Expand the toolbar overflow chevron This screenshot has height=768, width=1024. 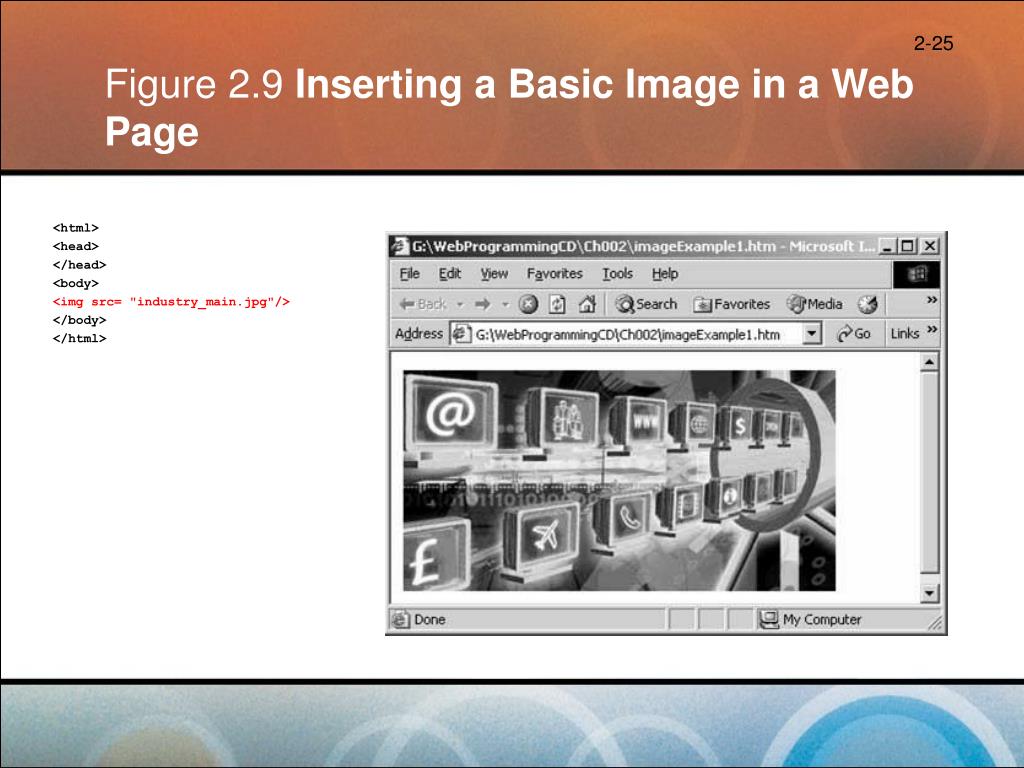(932, 300)
